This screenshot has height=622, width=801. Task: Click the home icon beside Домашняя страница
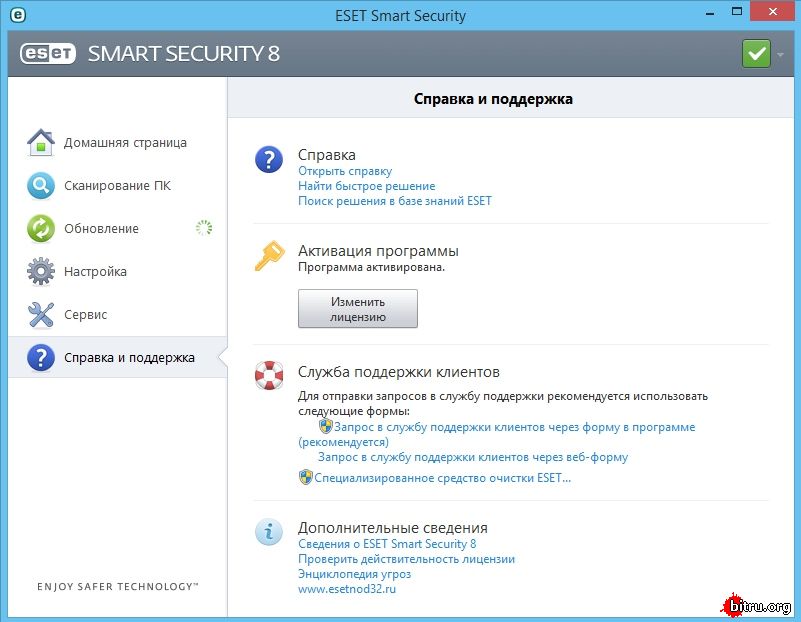click(40, 142)
